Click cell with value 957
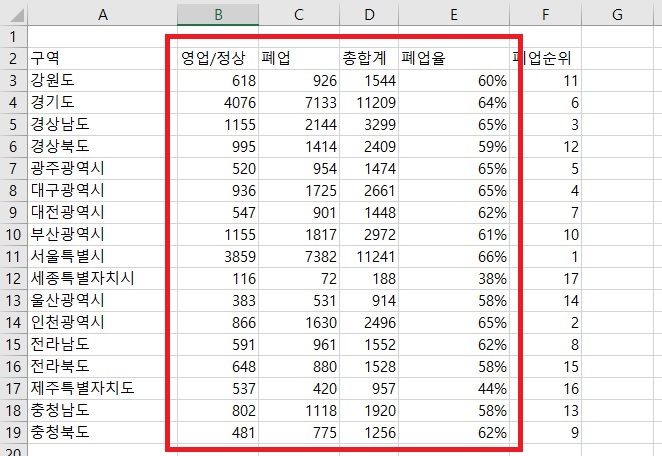The image size is (662, 456). pyautogui.click(x=369, y=388)
